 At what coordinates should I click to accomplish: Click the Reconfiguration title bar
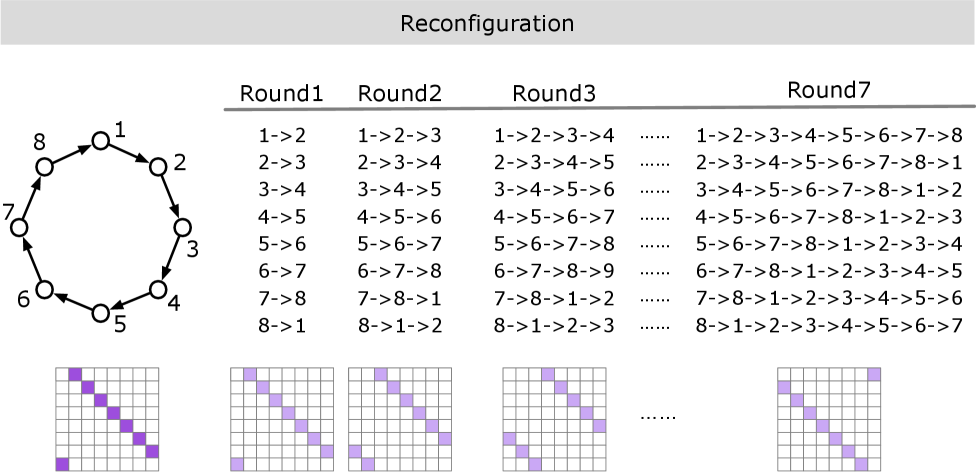pos(487,22)
